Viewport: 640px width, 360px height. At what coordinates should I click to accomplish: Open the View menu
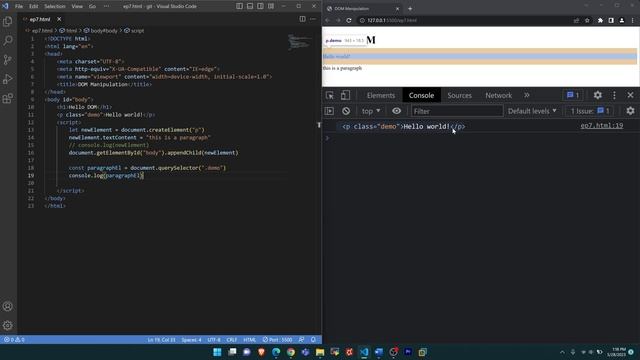tap(77, 6)
